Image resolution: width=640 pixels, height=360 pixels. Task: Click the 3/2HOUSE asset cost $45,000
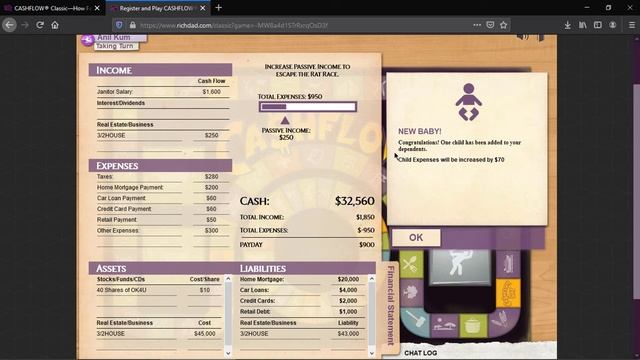(x=204, y=333)
